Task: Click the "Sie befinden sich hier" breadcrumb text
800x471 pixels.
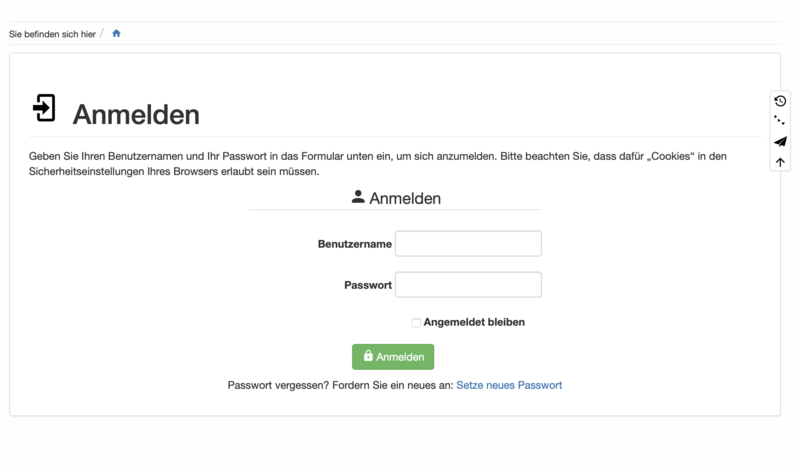Action: click(52, 34)
